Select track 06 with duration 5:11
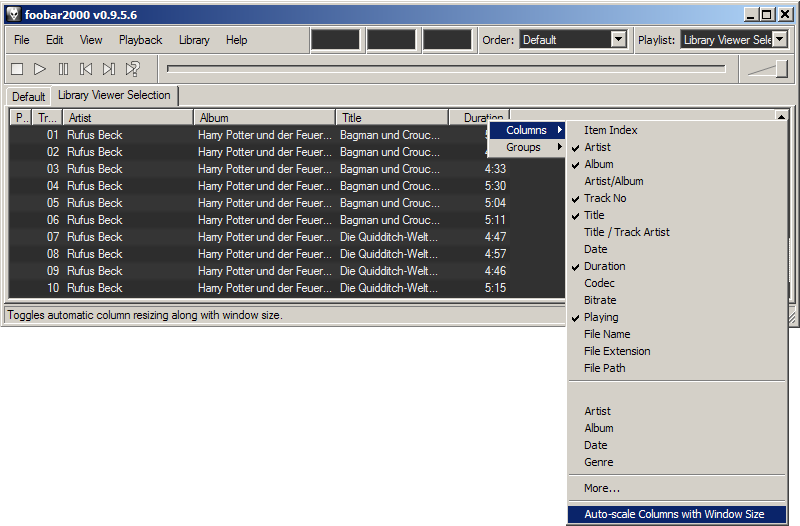 point(259,220)
